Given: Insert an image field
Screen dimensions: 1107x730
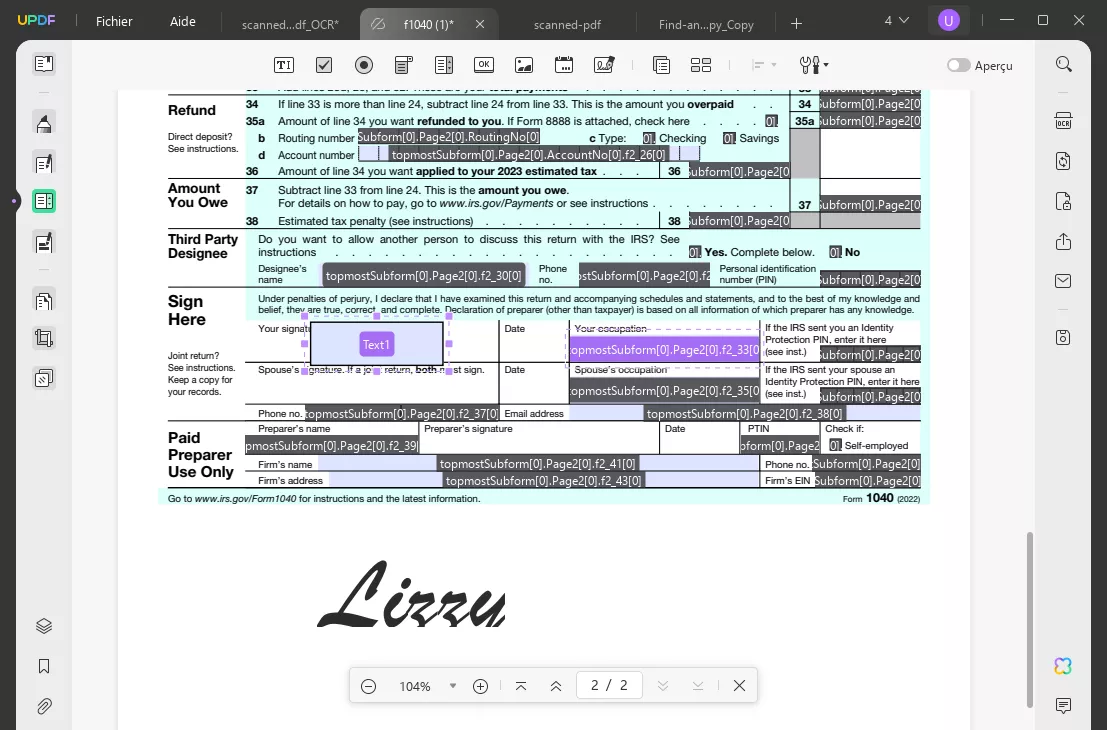Looking at the screenshot, I should click(x=523, y=65).
